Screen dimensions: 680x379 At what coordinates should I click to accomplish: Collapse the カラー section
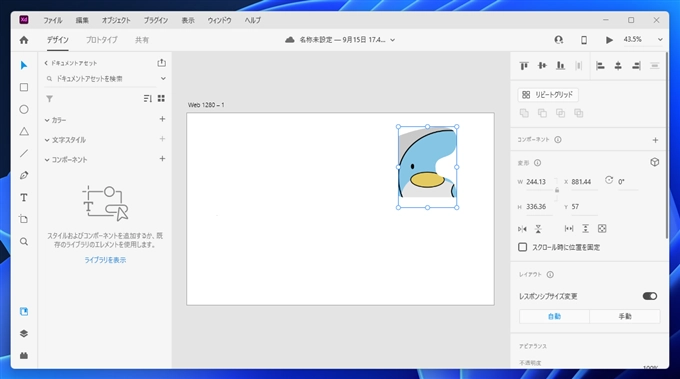47,120
